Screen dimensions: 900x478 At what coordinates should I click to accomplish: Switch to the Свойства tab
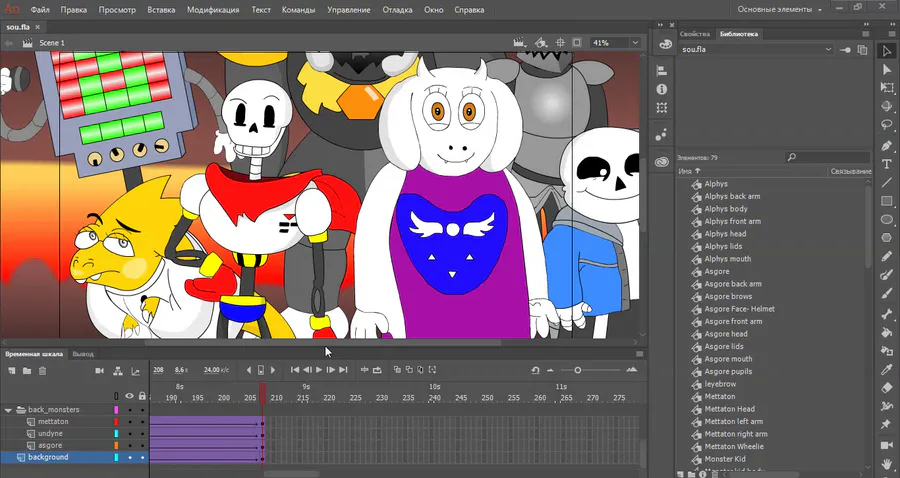click(695, 34)
